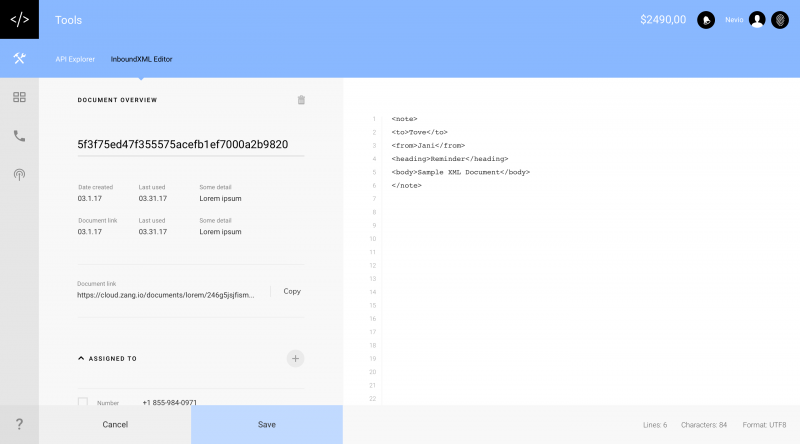This screenshot has width=800, height=444.
Task: Copy the document link
Action: pyautogui.click(x=291, y=291)
